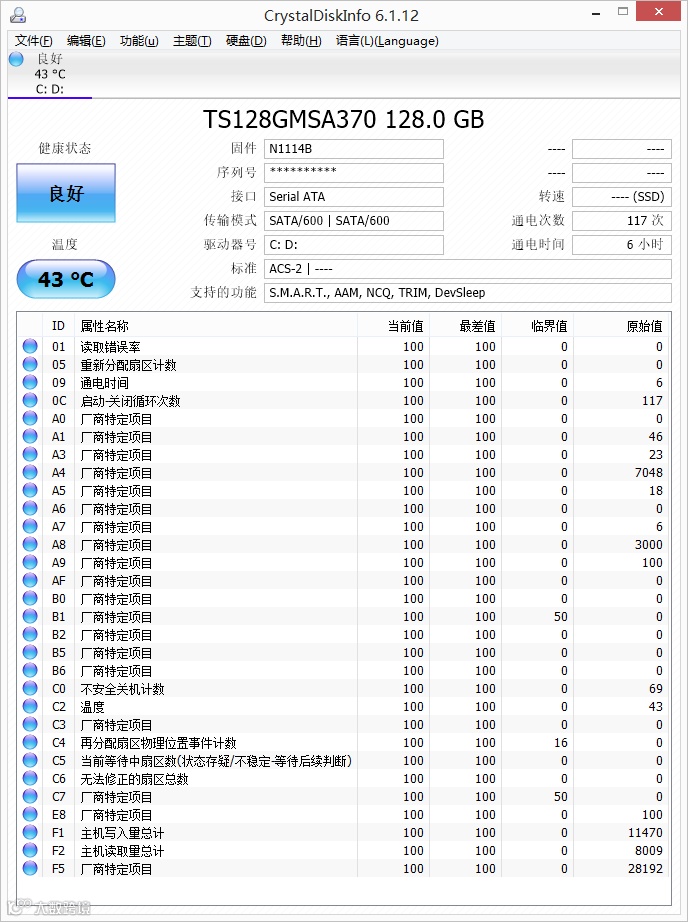Click the Serial ATA interface field
Screen dimensions: 688x922
(x=353, y=197)
